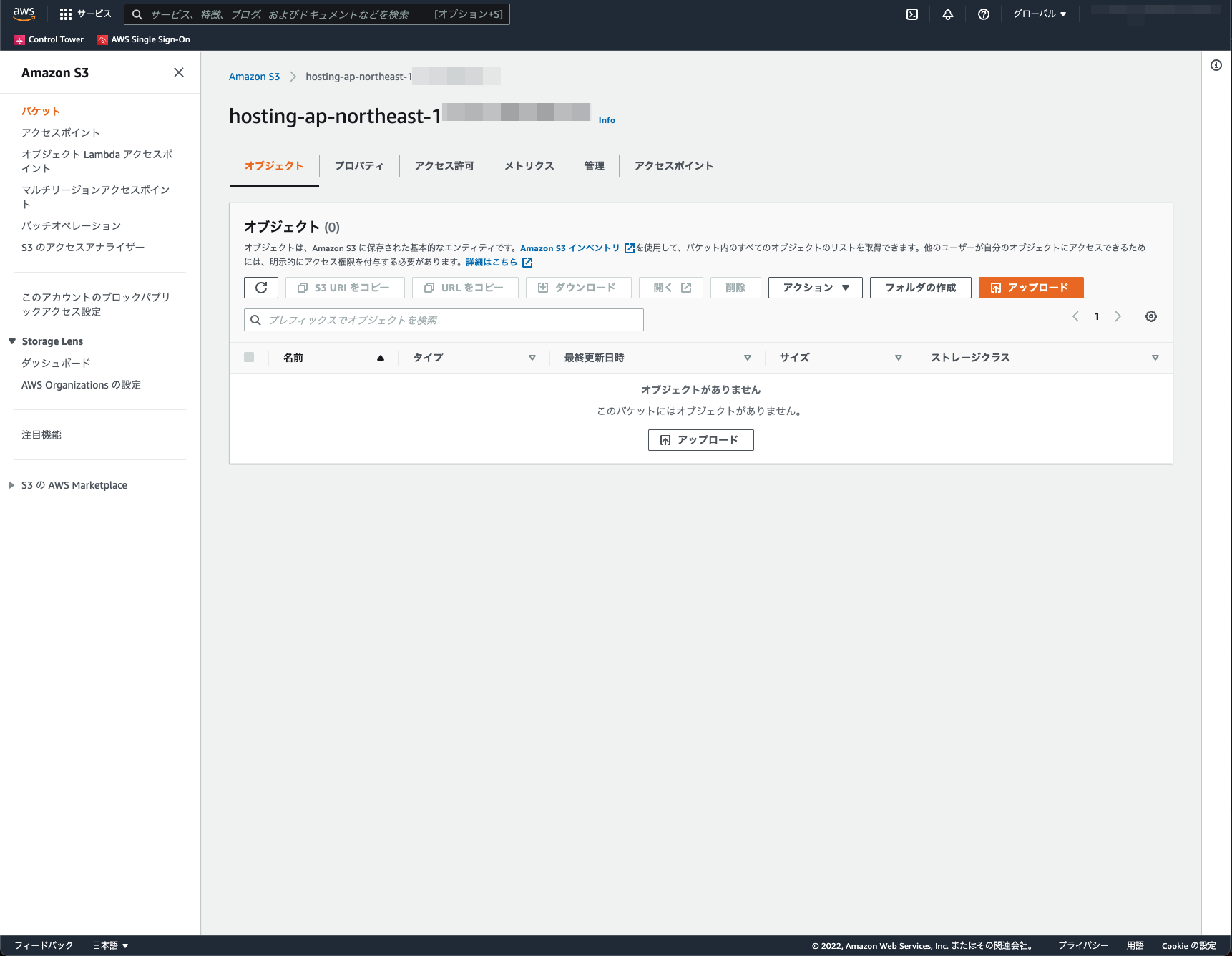The width and height of the screenshot is (1232, 956).
Task: Open external link icon beside 詳細はこちら
Action: [527, 263]
